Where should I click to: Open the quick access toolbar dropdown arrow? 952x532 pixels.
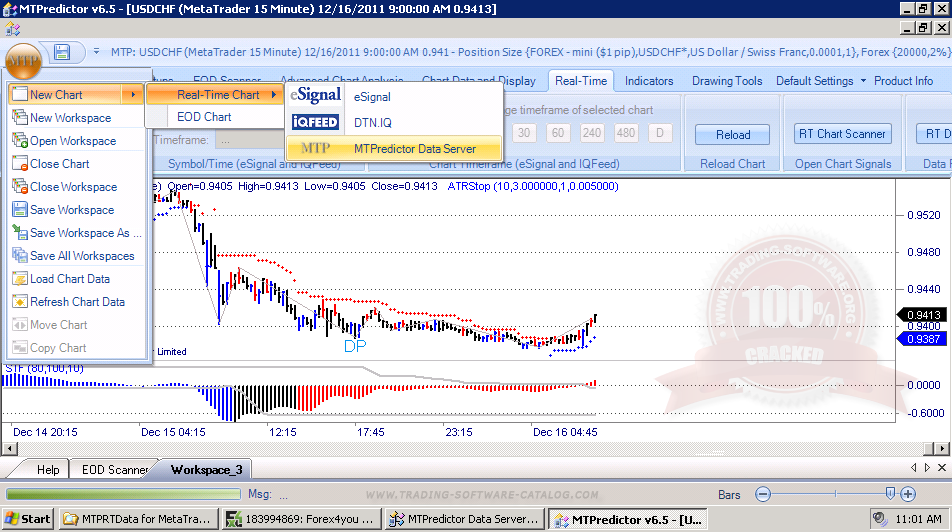coord(96,52)
